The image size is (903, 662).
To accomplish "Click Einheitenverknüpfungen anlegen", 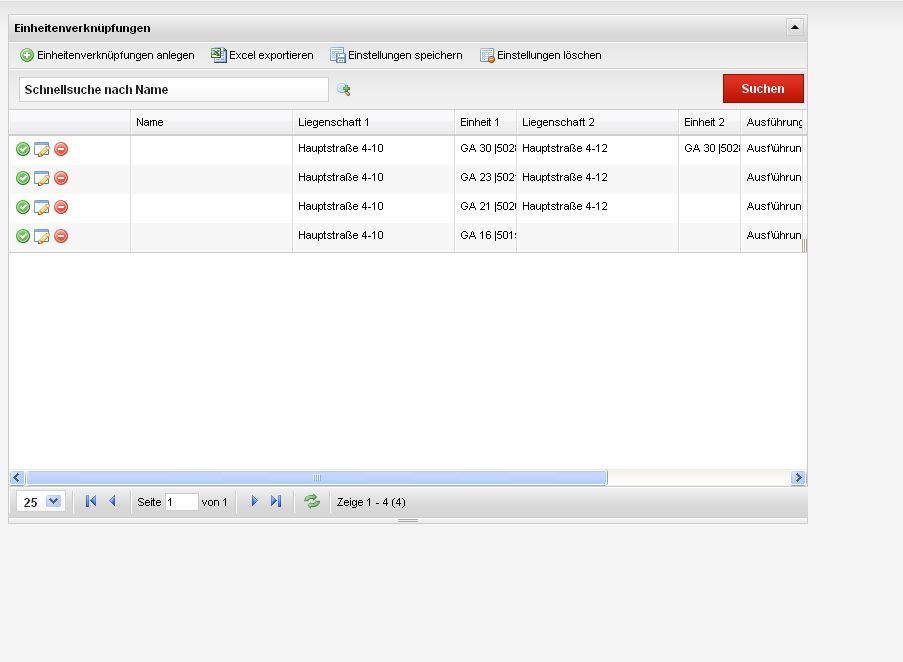I will point(107,56).
